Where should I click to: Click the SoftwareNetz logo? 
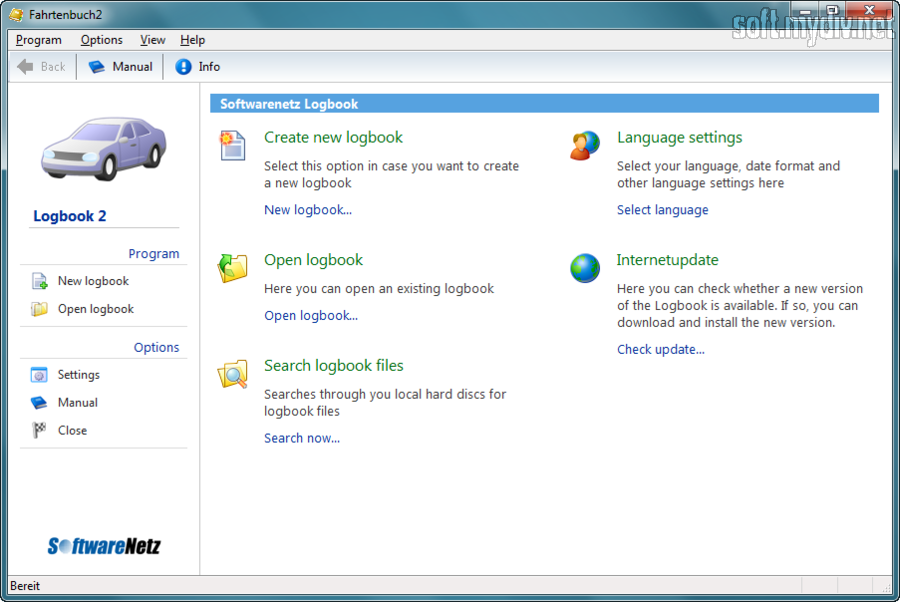pos(104,546)
